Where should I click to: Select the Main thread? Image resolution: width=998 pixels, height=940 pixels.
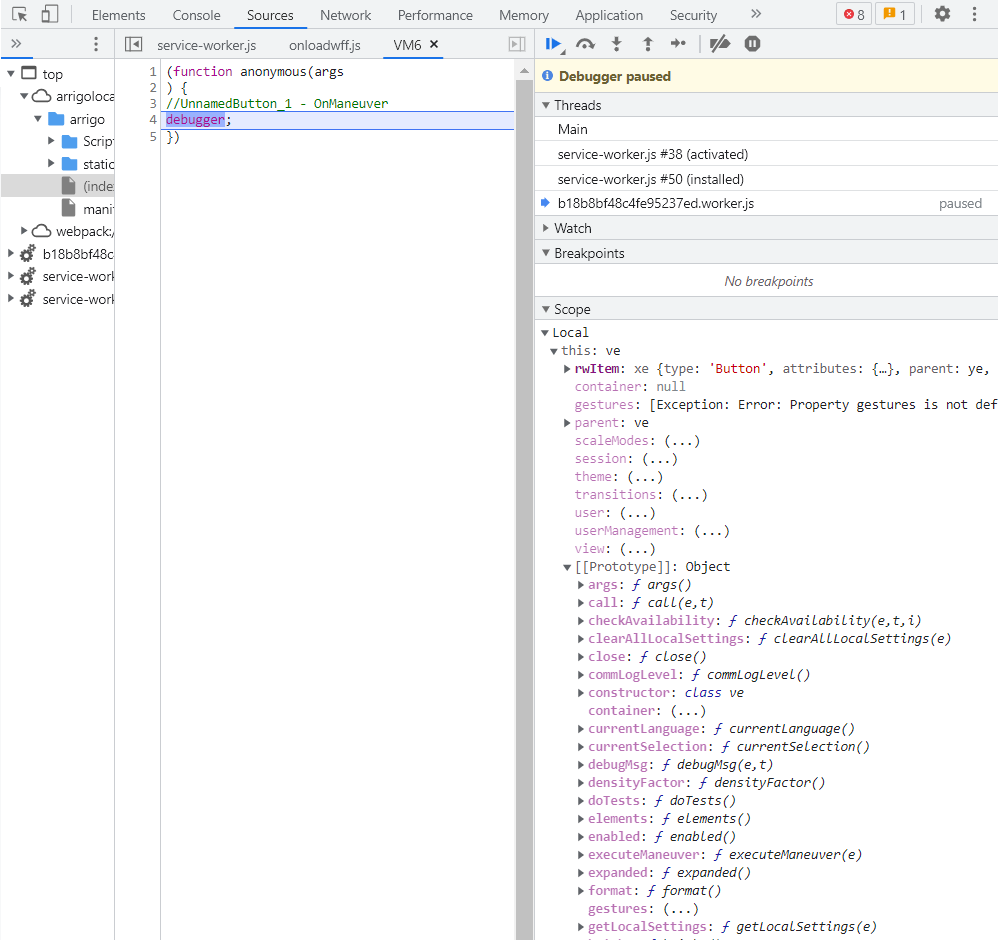tap(573, 129)
